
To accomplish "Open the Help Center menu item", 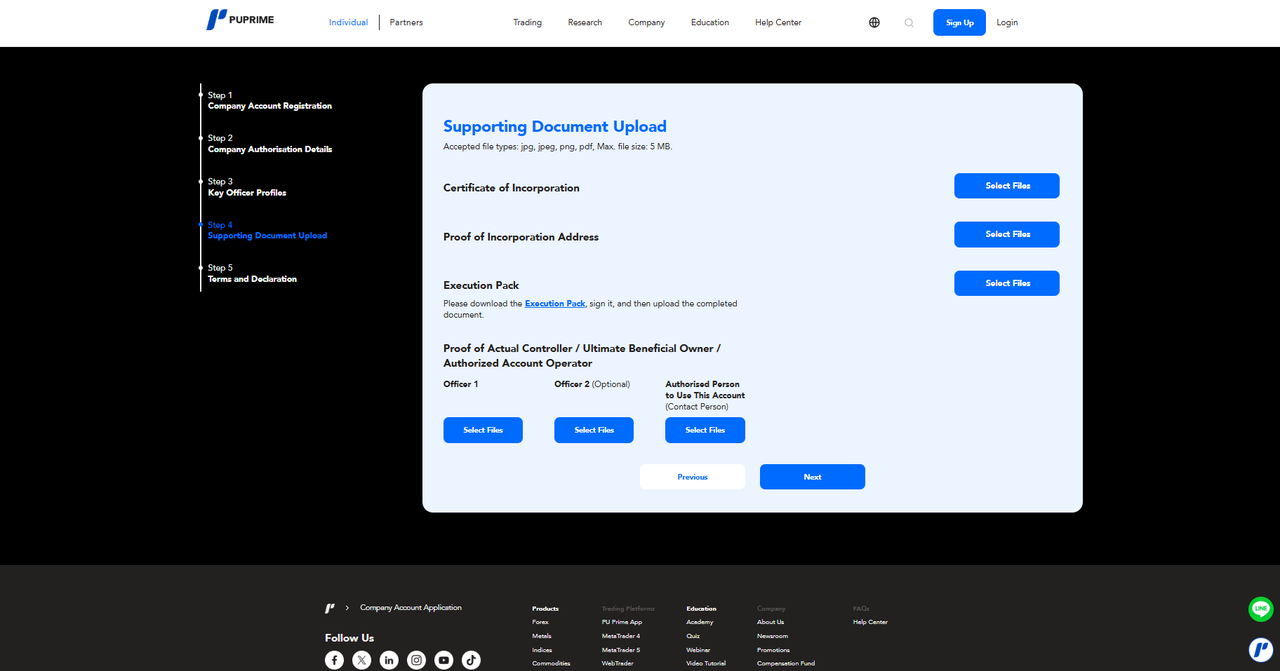I will pos(777,22).
